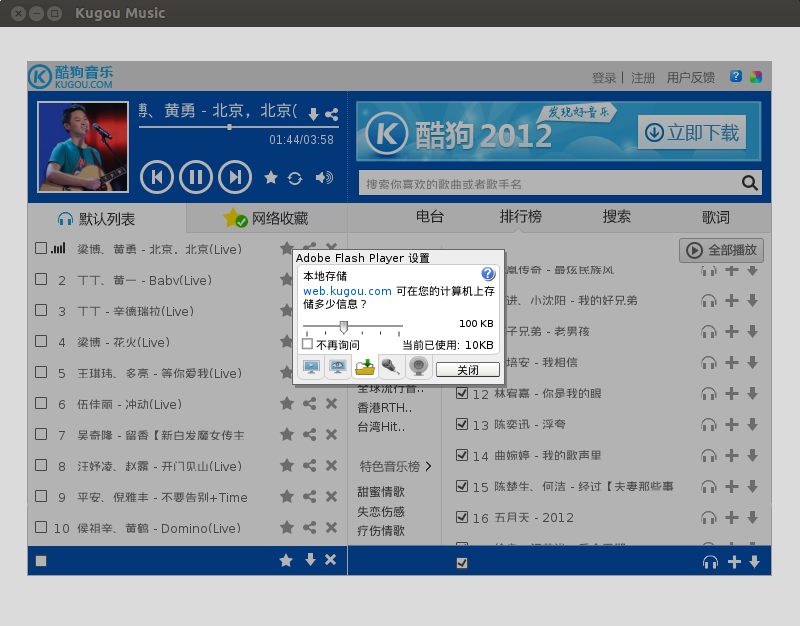The height and width of the screenshot is (626, 800).
Task: Close the Flash Player settings dialog
Action: tap(468, 369)
